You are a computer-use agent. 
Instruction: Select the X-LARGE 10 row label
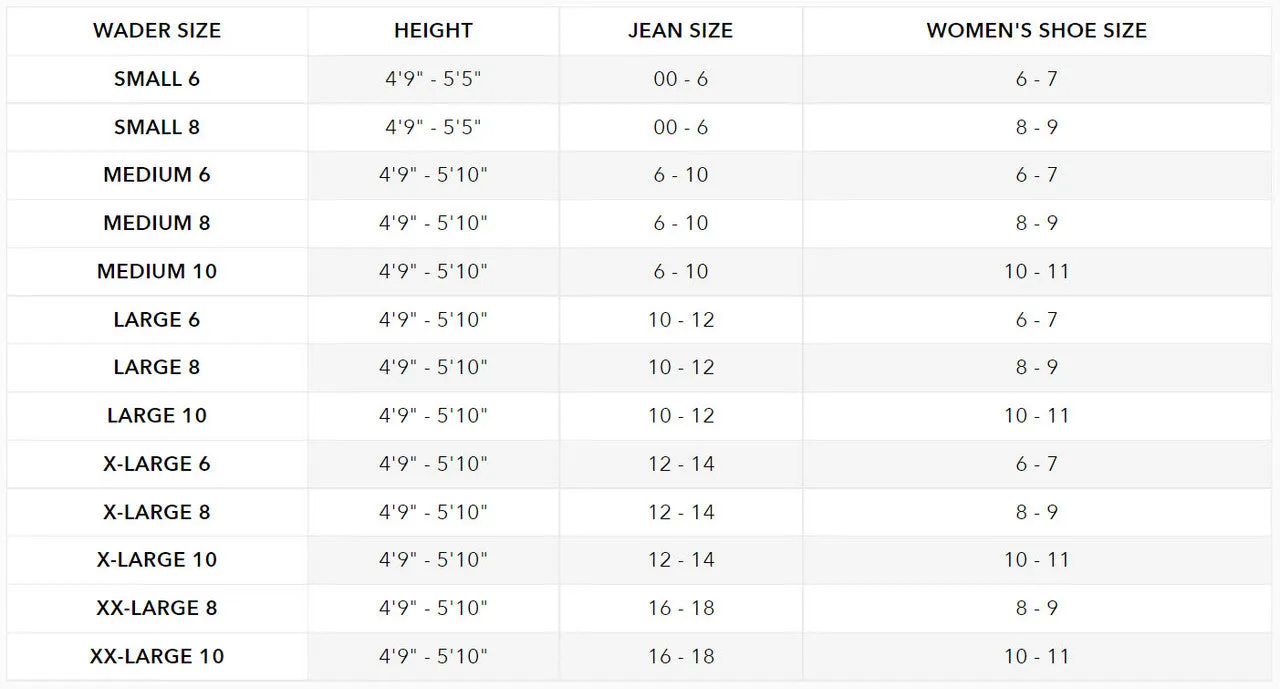click(157, 560)
